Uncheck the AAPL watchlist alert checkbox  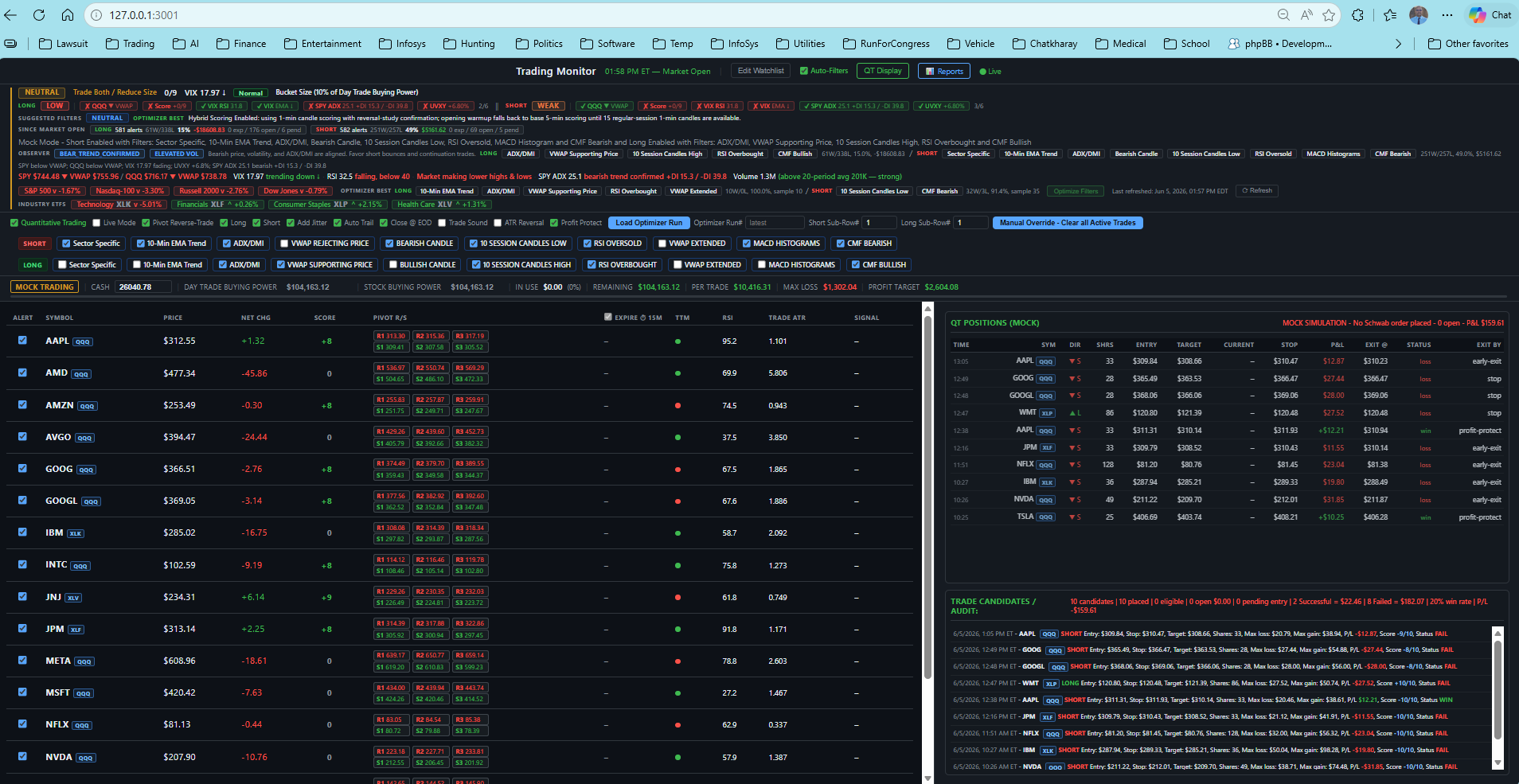pyautogui.click(x=22, y=340)
